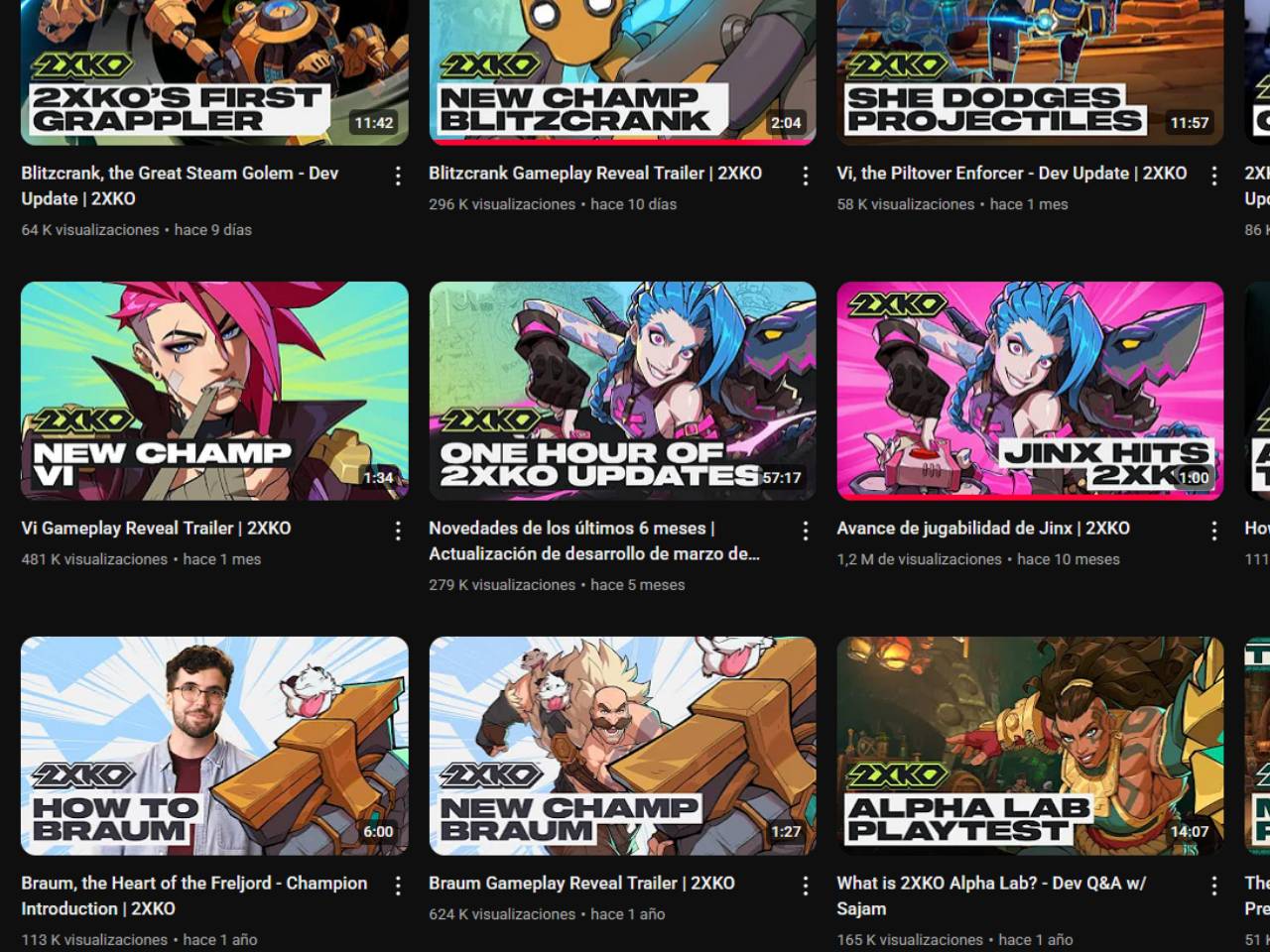Open title What is 2XKO Alpha Lab? Dev Q&A

tap(991, 895)
